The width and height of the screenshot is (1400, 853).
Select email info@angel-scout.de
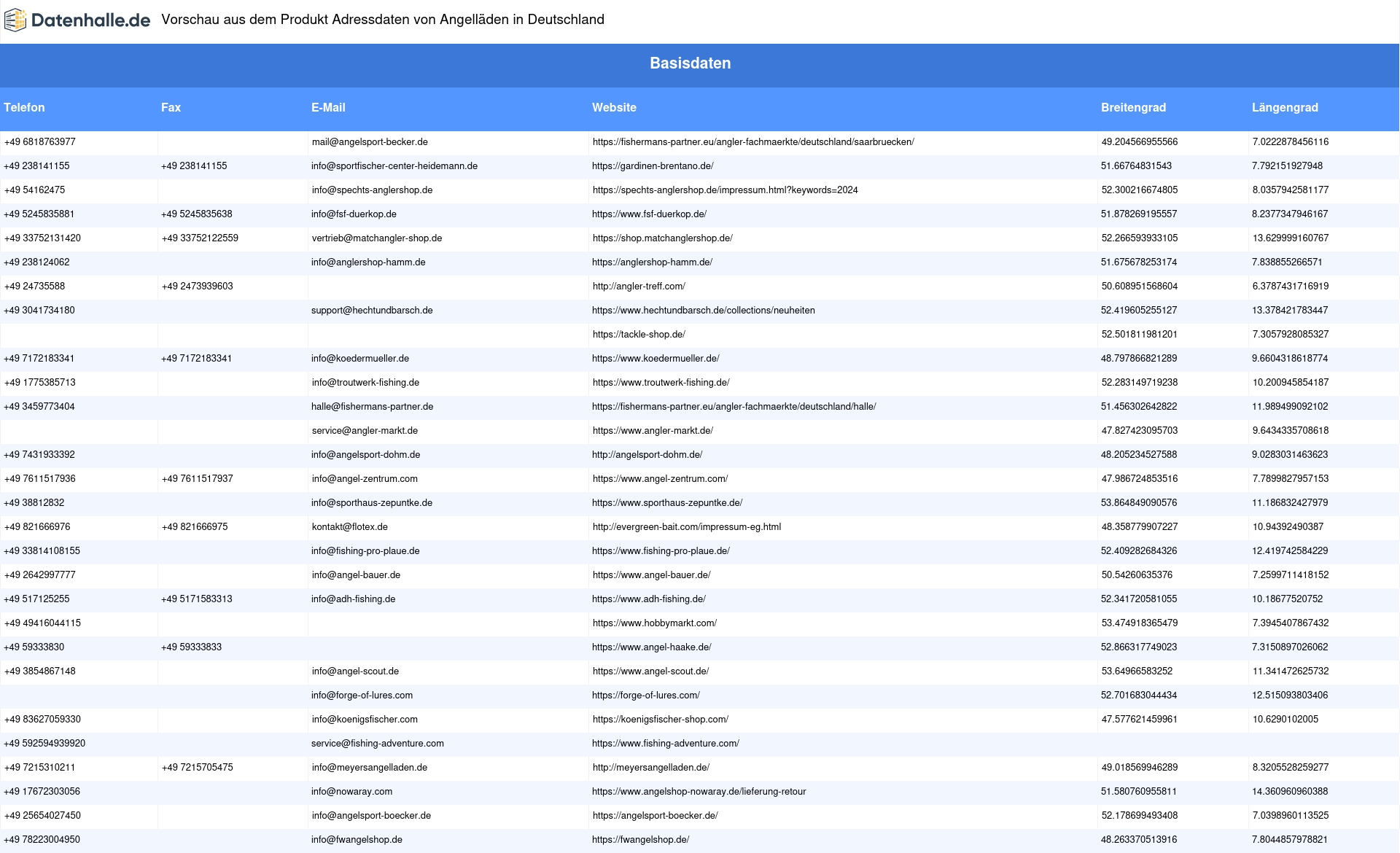click(355, 671)
